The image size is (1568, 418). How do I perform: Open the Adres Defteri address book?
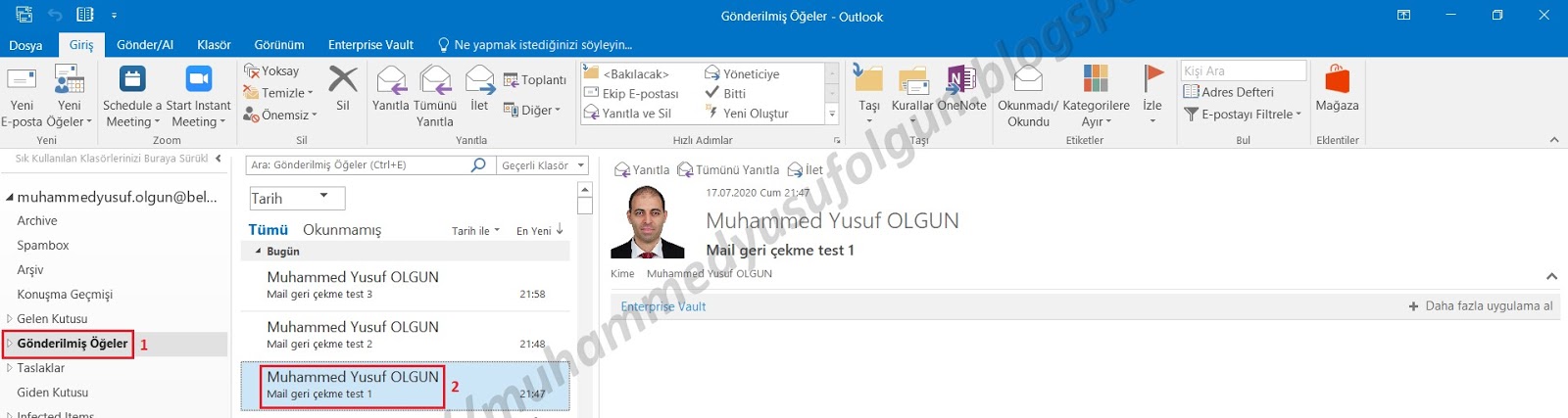point(1229,92)
